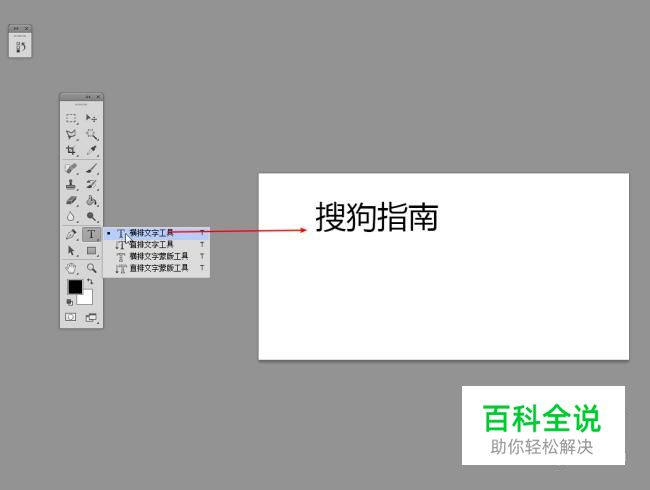
Task: Select the Eraser tool
Action: [71, 201]
